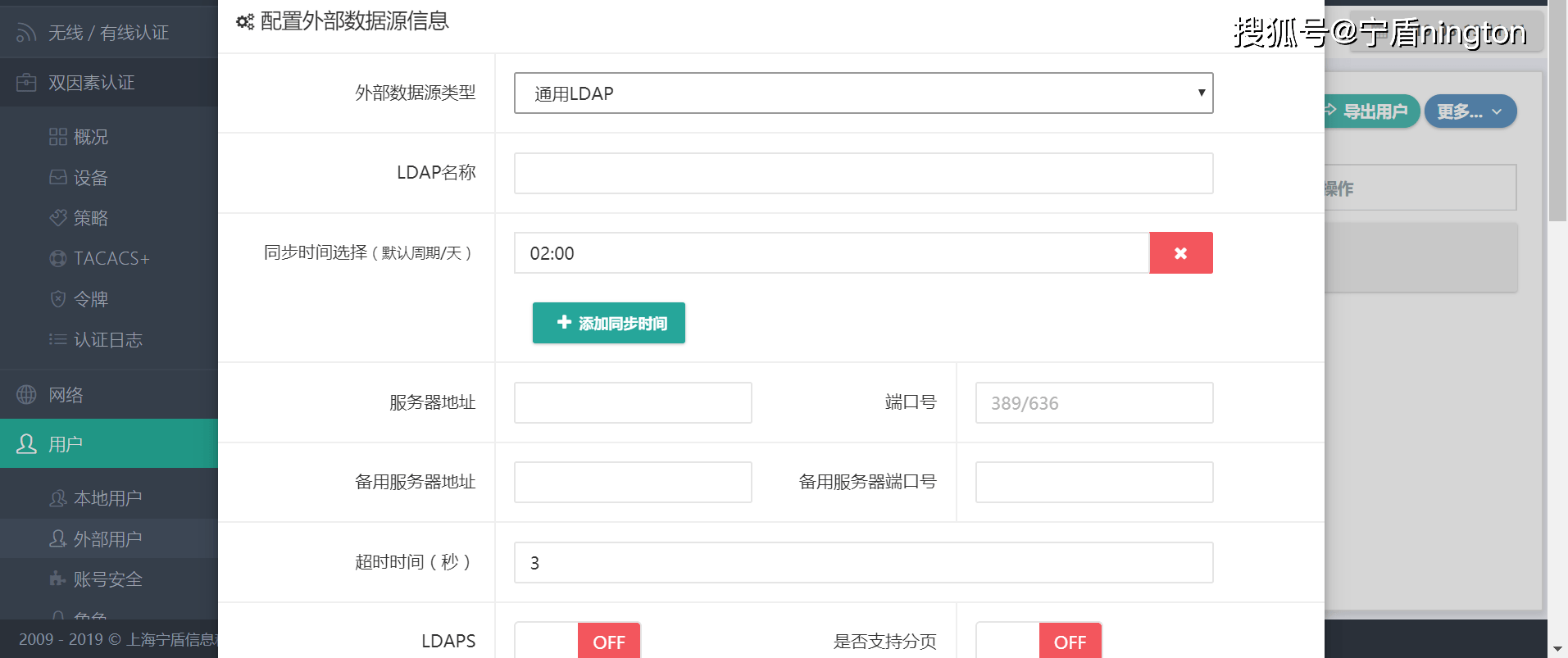Remove the 02:00 sync time with red X

(1181, 253)
